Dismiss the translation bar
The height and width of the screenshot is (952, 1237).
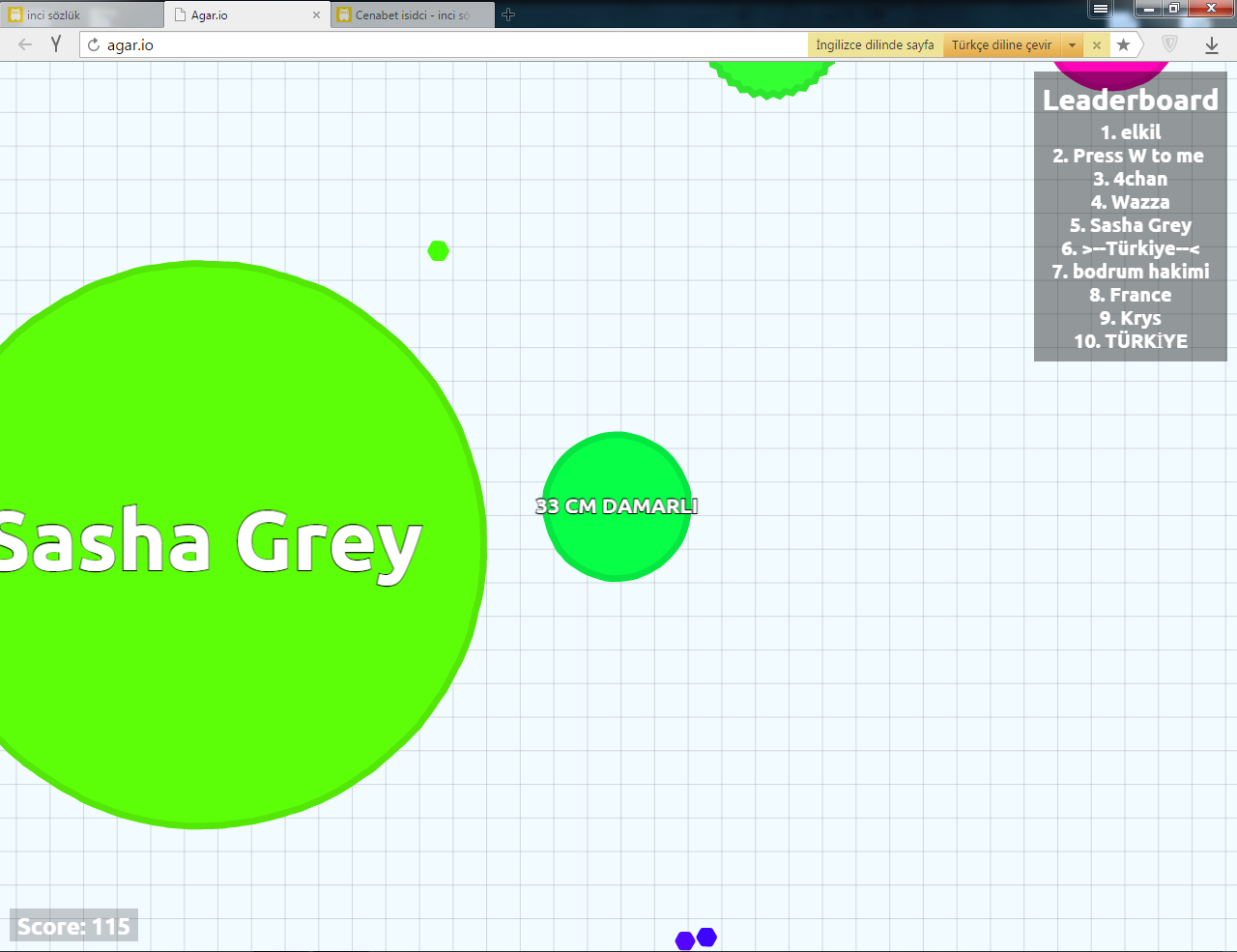[x=1096, y=44]
